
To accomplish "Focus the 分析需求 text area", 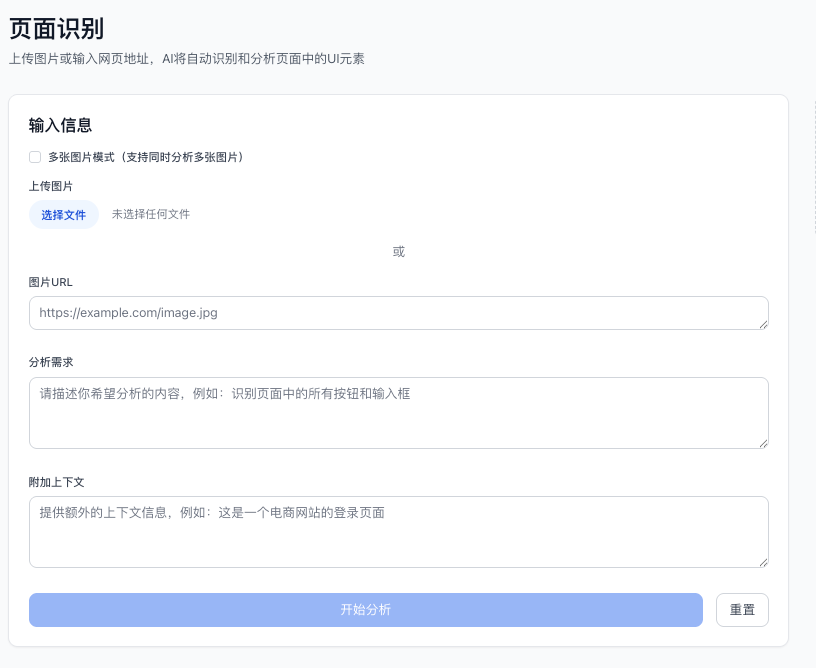I will [x=398, y=412].
